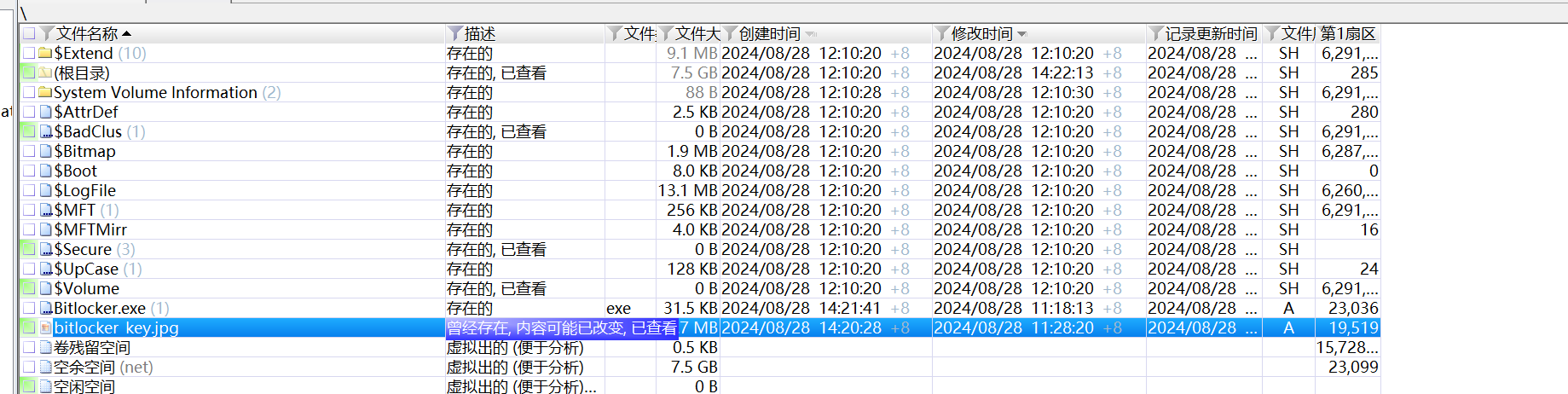Screen dimensions: 1568x394
Task: Tick the checkbox for $LogFile
Action: coord(29,190)
